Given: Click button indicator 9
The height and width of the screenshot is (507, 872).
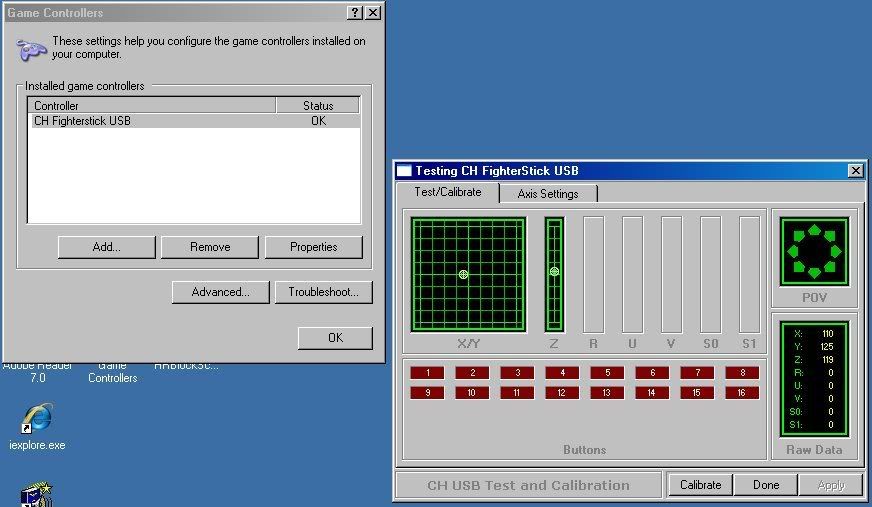Looking at the screenshot, I should [x=427, y=392].
